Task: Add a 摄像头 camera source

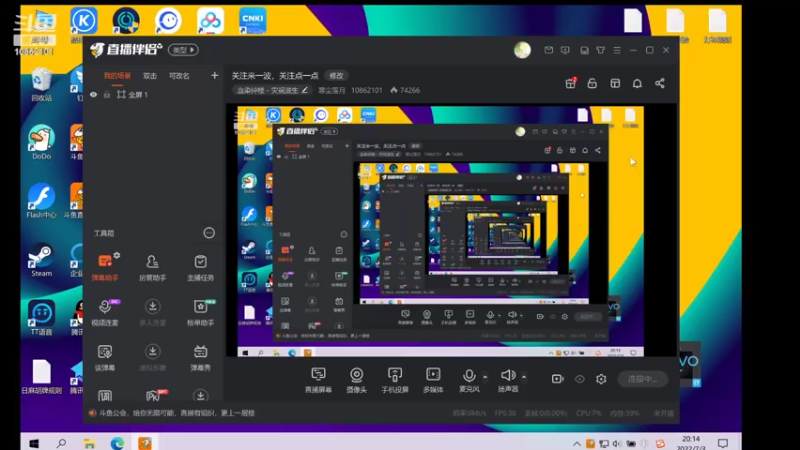Action: pyautogui.click(x=357, y=380)
